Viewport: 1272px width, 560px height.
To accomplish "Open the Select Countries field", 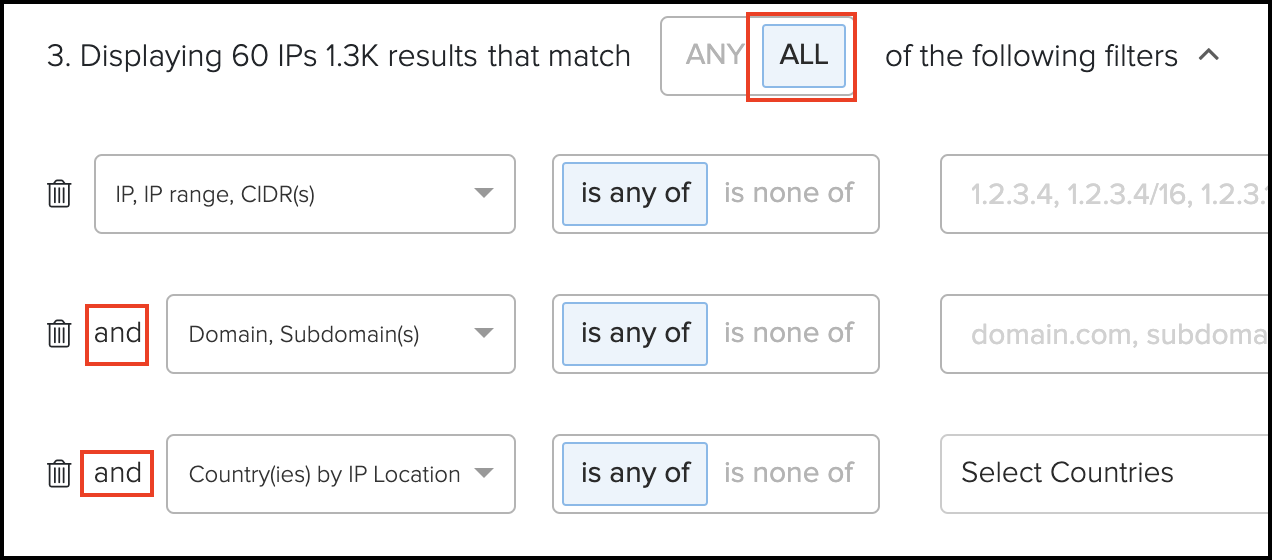I will coord(1106,474).
